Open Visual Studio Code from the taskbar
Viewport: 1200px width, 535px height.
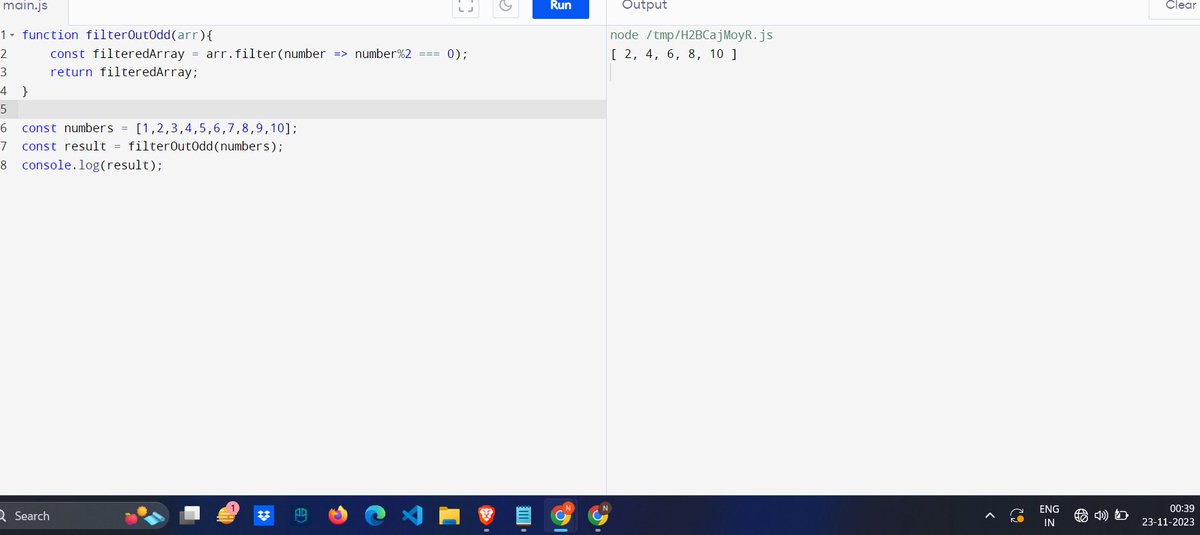411,516
